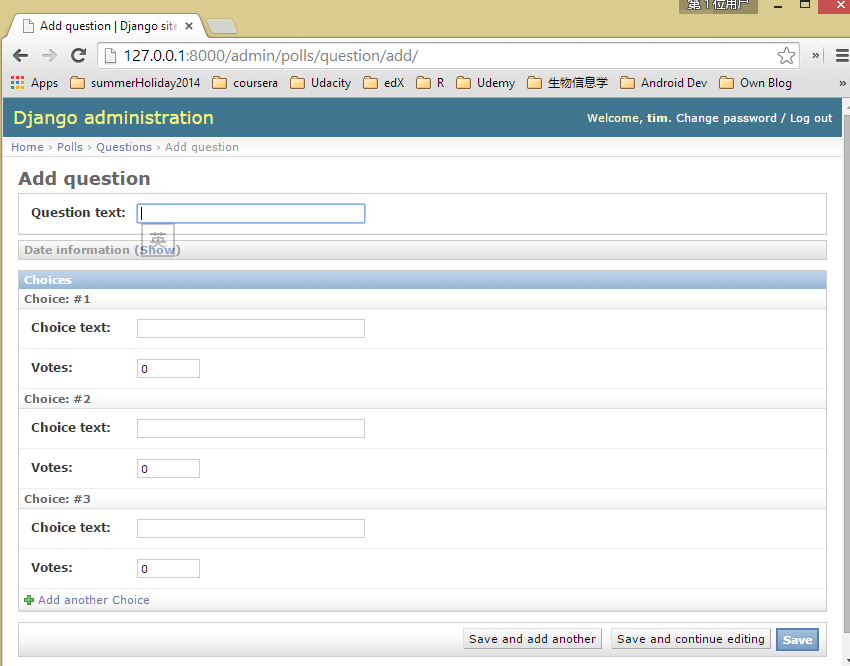Focus Choice #2 Votes field
This screenshot has width=850, height=666.
coord(168,469)
